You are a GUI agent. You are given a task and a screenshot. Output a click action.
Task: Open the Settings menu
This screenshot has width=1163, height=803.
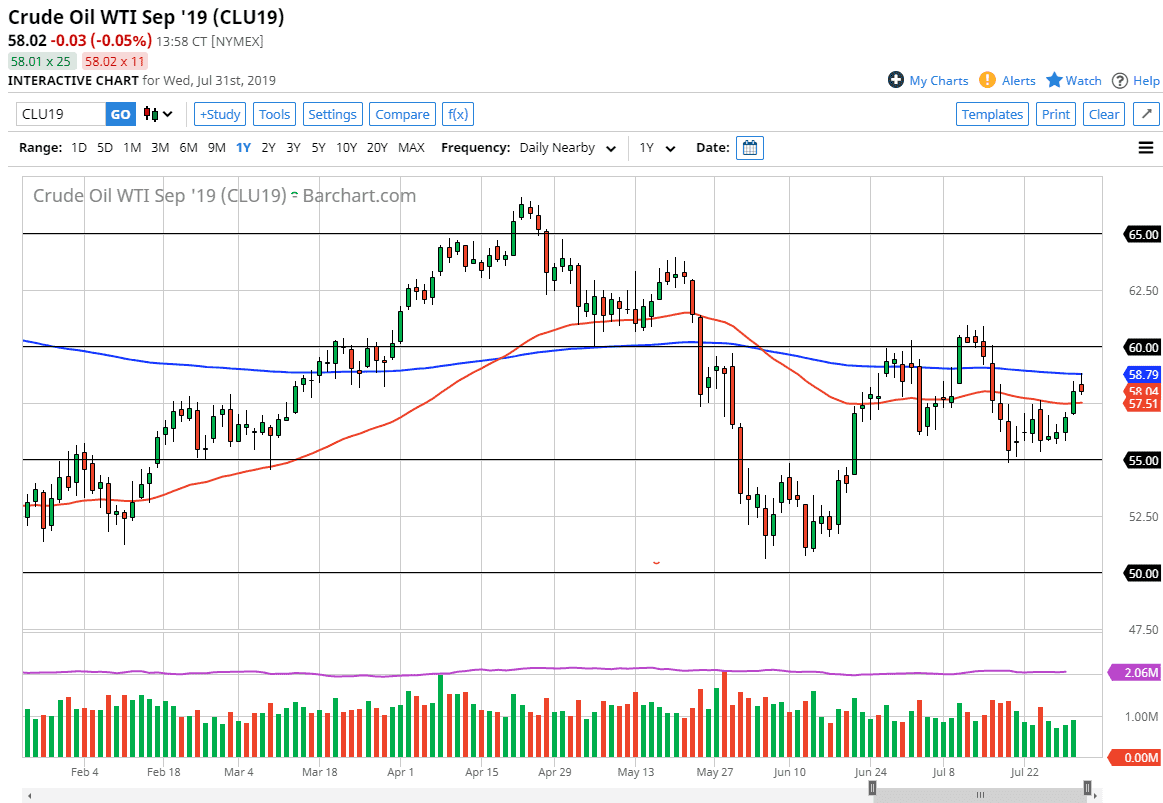point(332,114)
